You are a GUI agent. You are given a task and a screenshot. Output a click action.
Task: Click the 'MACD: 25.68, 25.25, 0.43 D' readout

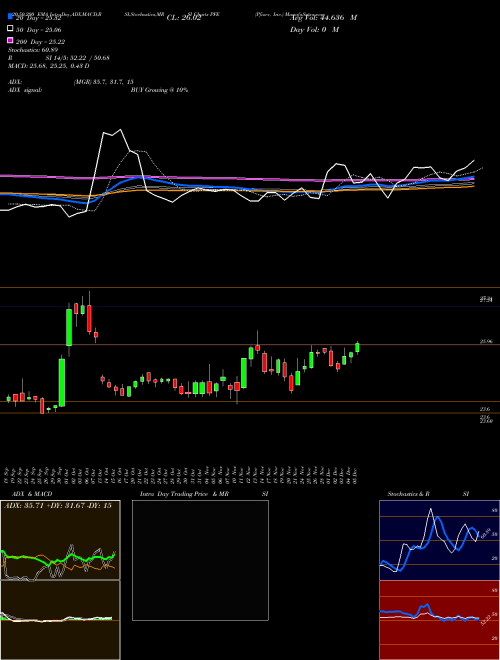click(48, 66)
